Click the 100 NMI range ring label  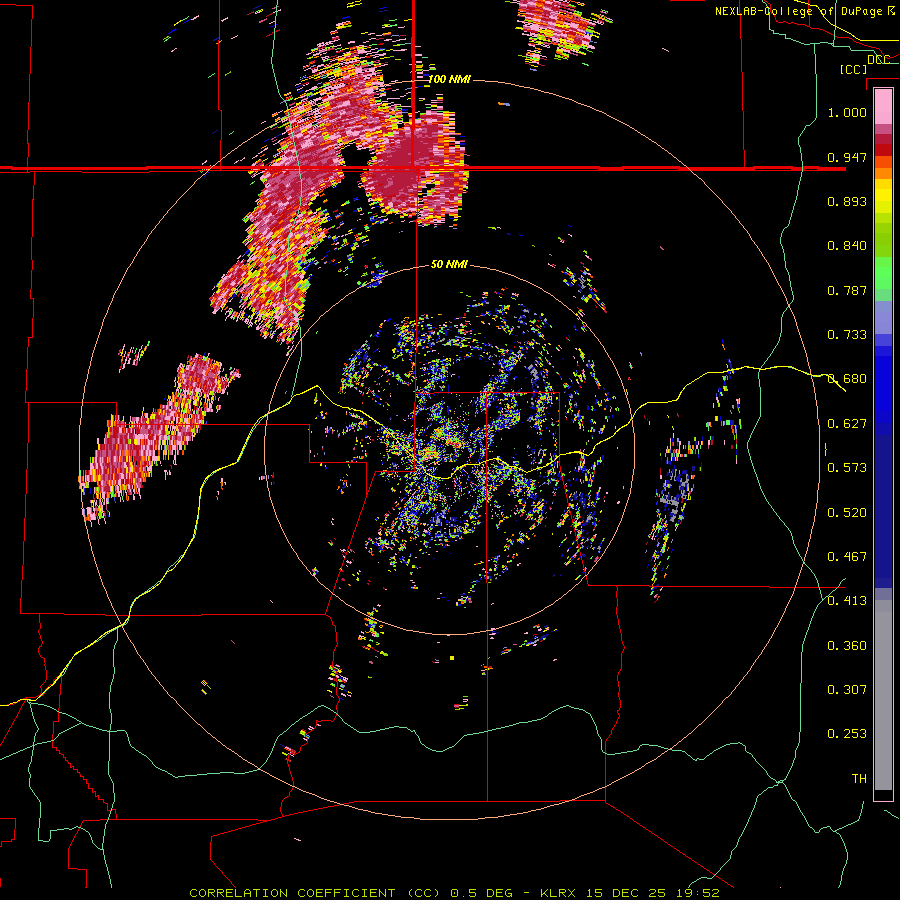[x=449, y=79]
